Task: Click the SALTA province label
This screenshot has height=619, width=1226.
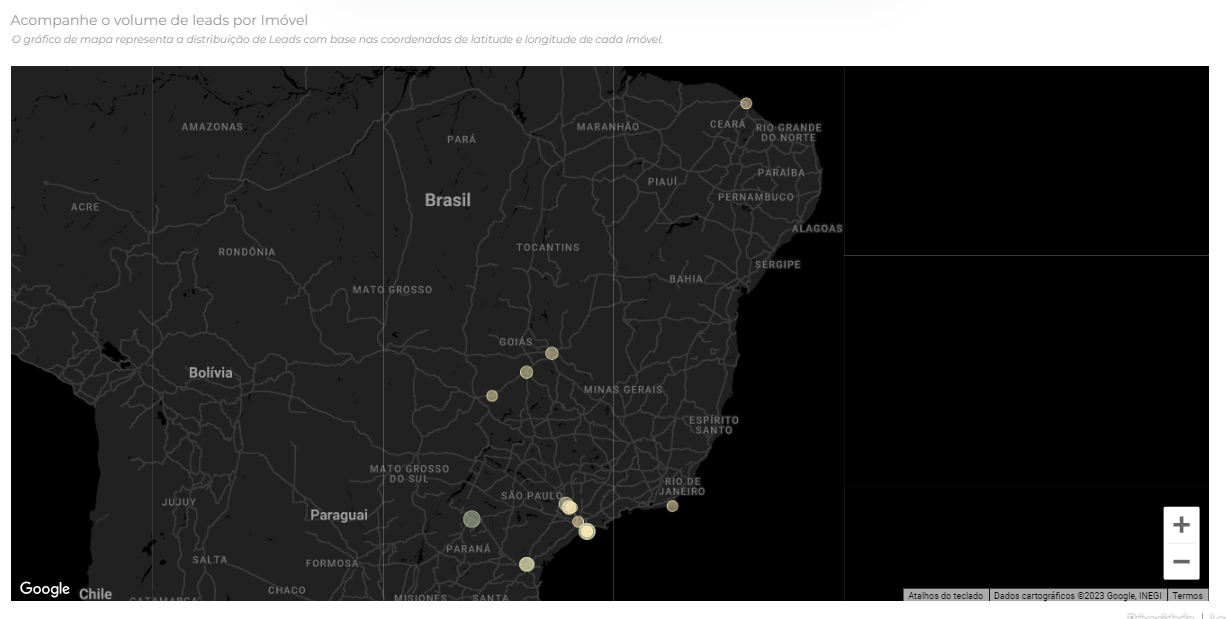Action: [x=210, y=560]
